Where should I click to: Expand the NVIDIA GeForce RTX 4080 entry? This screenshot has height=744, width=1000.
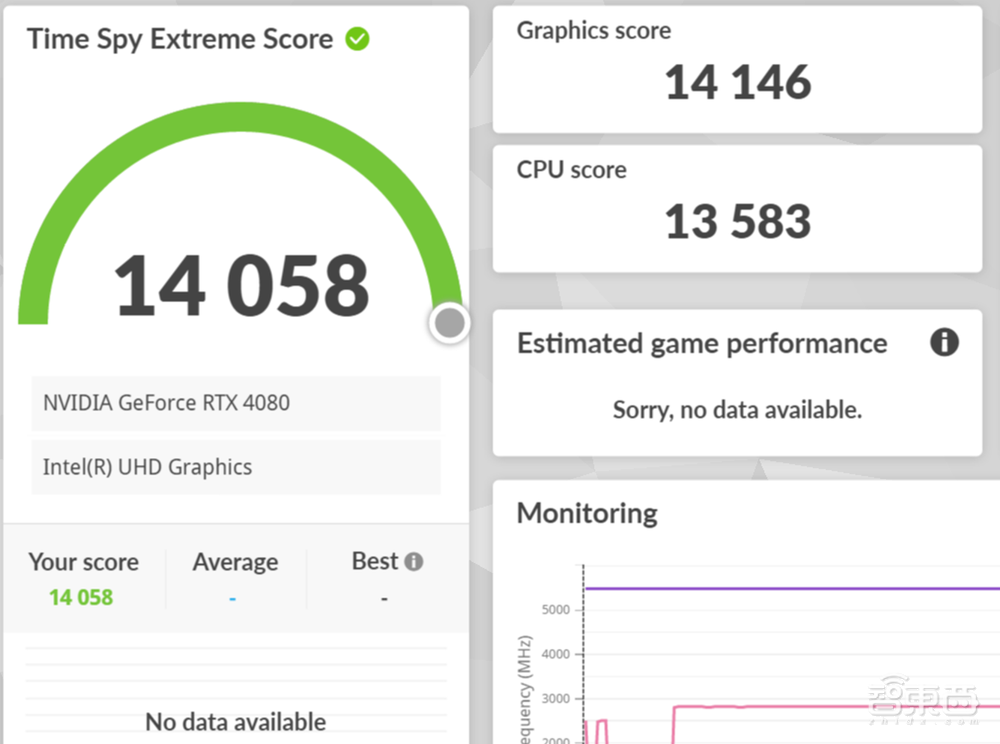pyautogui.click(x=236, y=403)
